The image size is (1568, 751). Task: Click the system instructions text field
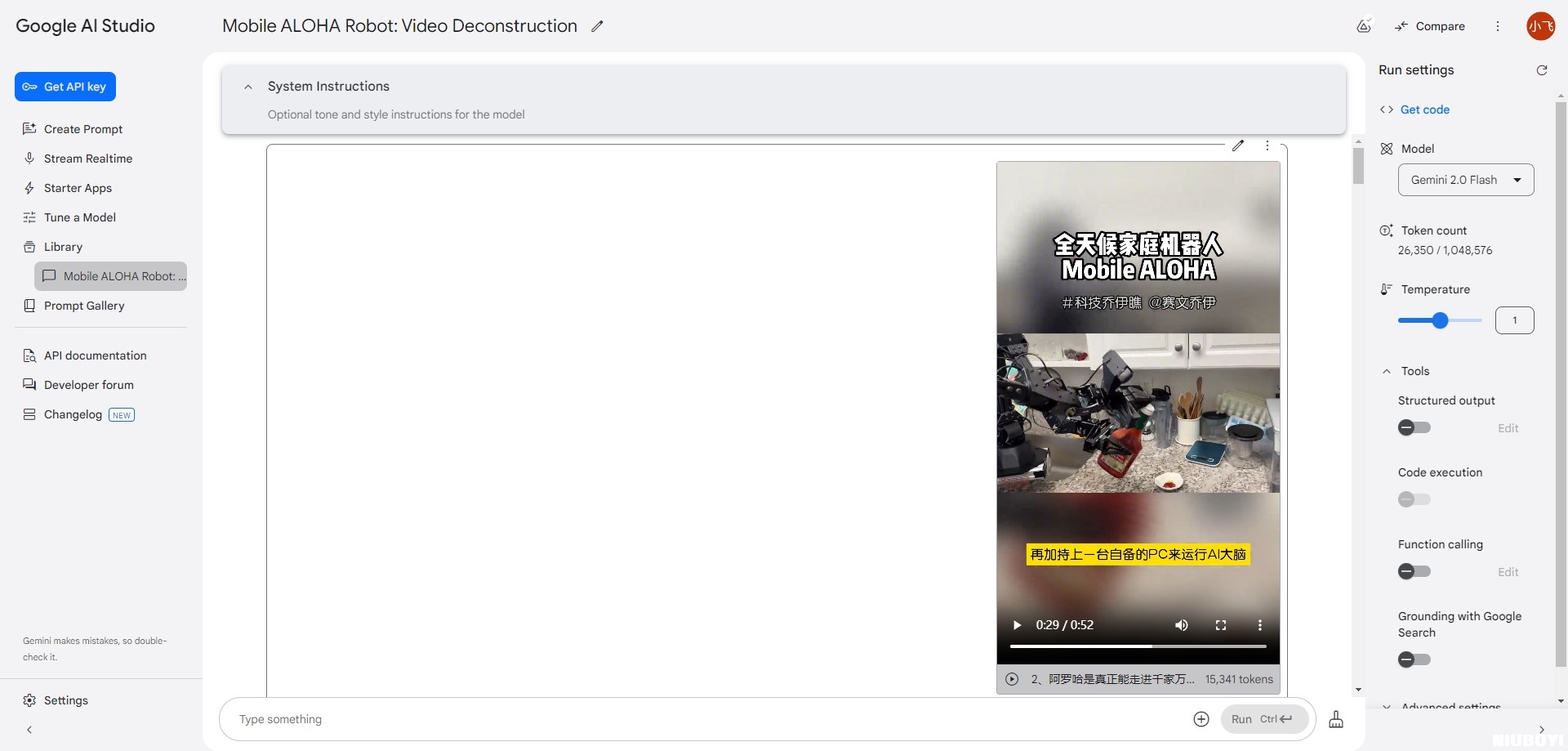396,114
